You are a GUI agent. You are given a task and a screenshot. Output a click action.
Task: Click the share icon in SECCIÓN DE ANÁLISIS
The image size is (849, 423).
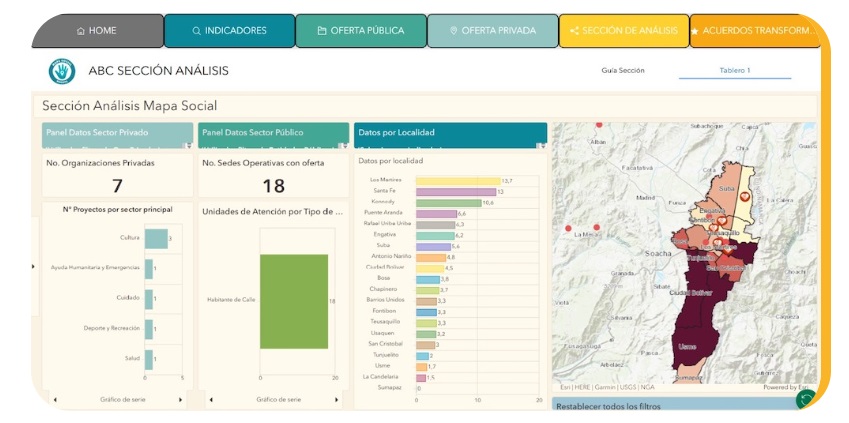[574, 31]
